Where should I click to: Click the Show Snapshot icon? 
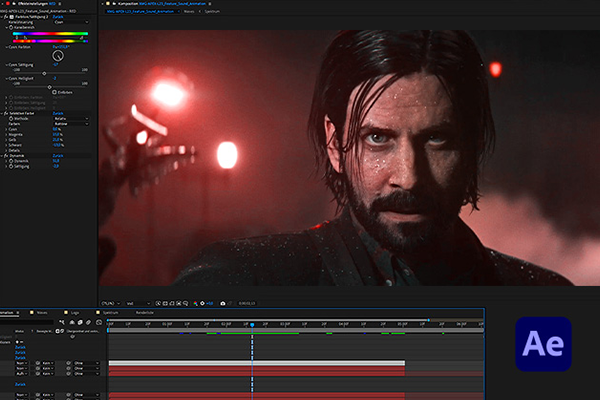pos(230,303)
